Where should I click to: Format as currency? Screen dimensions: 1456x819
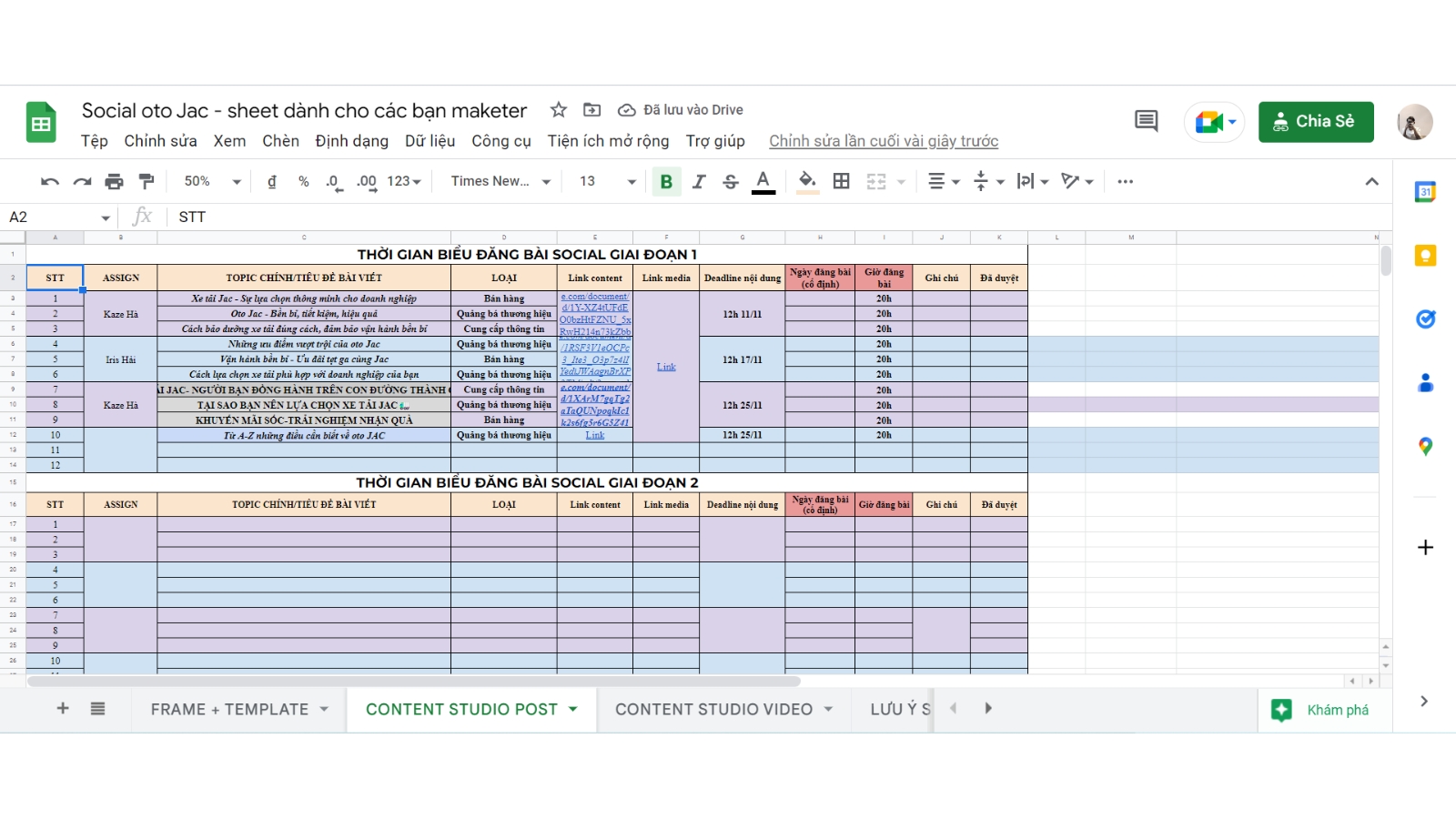(x=271, y=182)
